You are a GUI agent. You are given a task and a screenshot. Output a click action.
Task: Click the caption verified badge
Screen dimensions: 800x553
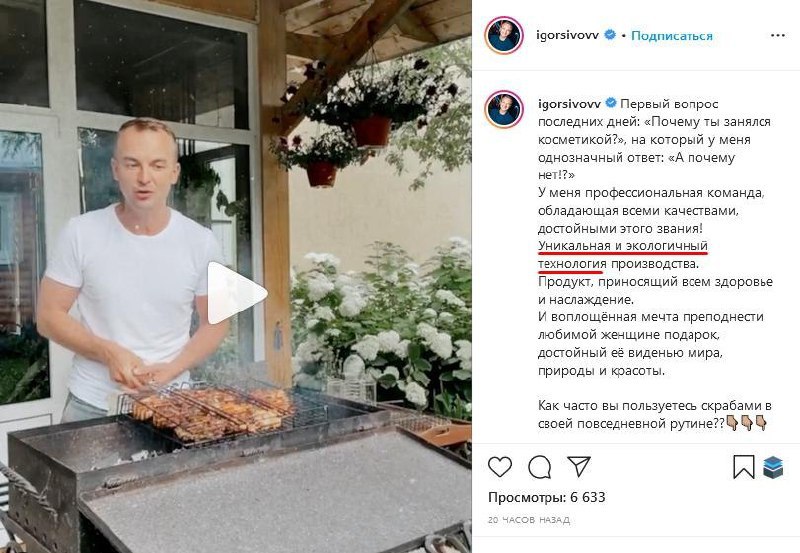pyautogui.click(x=611, y=104)
